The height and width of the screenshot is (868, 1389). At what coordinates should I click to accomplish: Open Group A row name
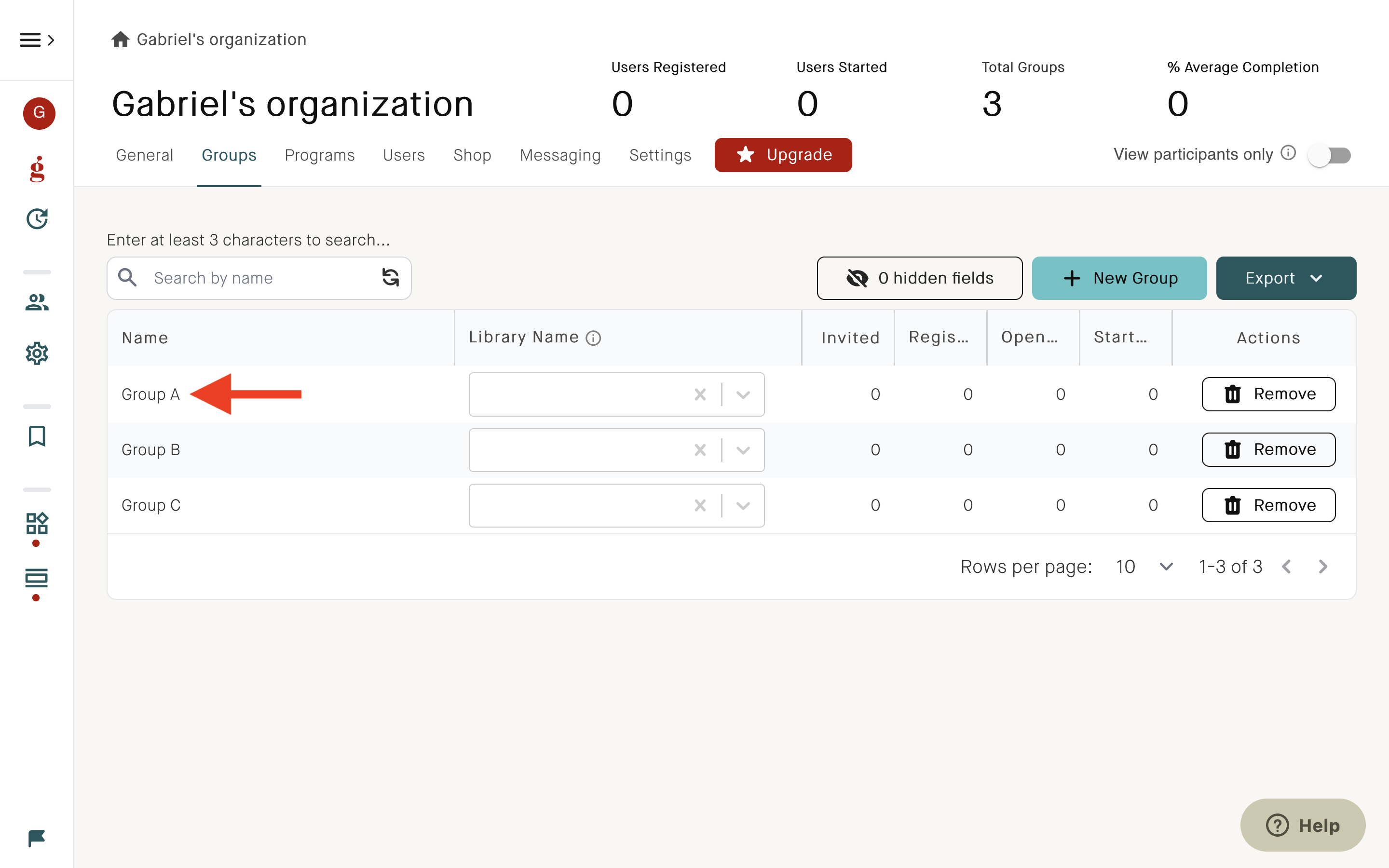pyautogui.click(x=151, y=394)
